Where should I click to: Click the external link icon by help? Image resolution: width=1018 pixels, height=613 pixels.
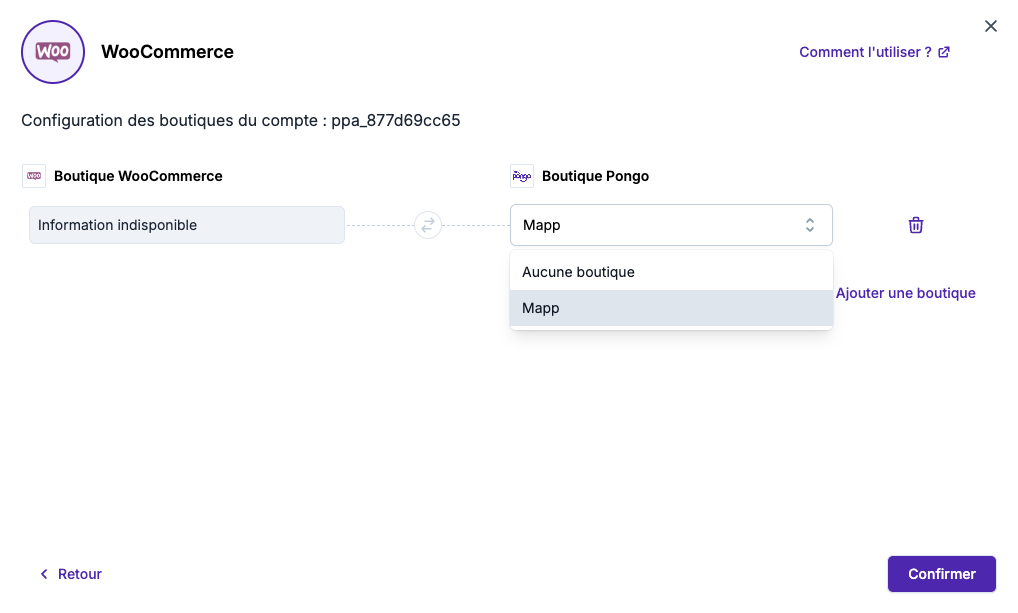click(x=944, y=52)
